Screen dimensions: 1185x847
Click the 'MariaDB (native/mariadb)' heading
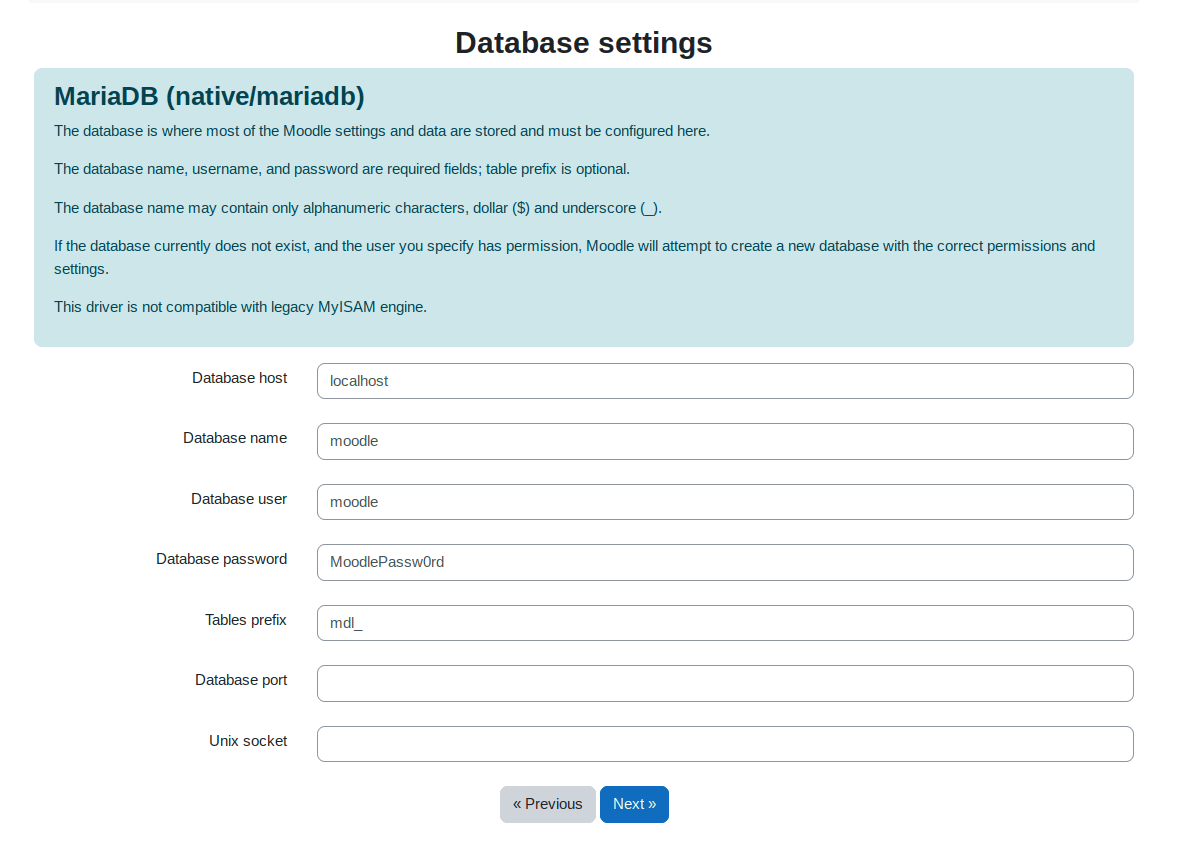click(x=209, y=97)
